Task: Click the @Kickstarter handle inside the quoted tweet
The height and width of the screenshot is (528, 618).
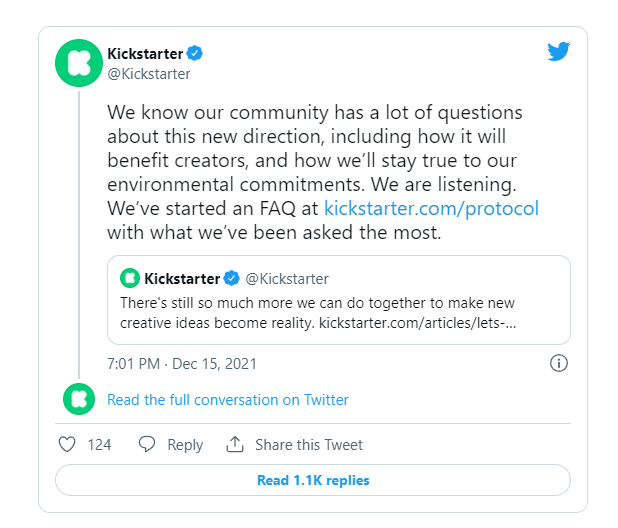Action: point(287,278)
